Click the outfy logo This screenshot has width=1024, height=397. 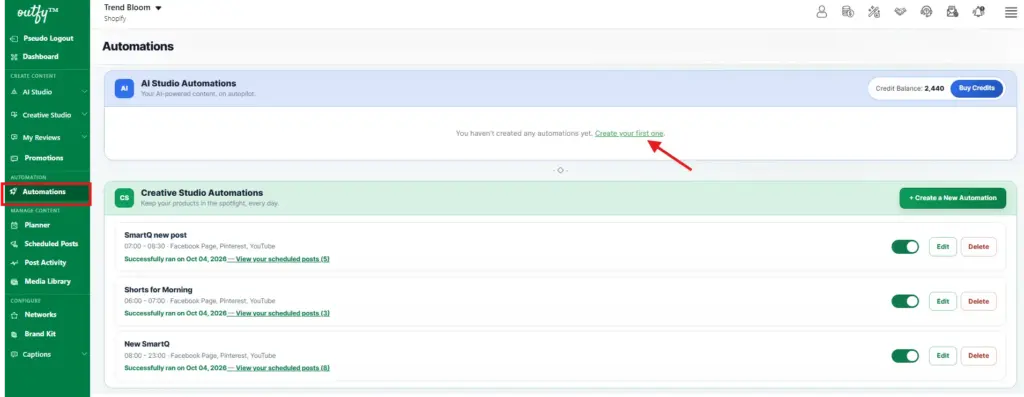pos(39,14)
